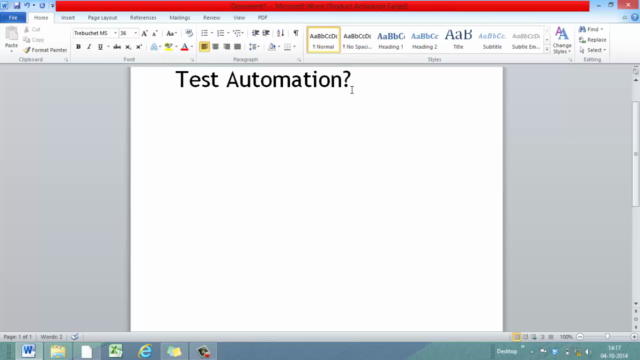Click the borders icon

[x=287, y=47]
